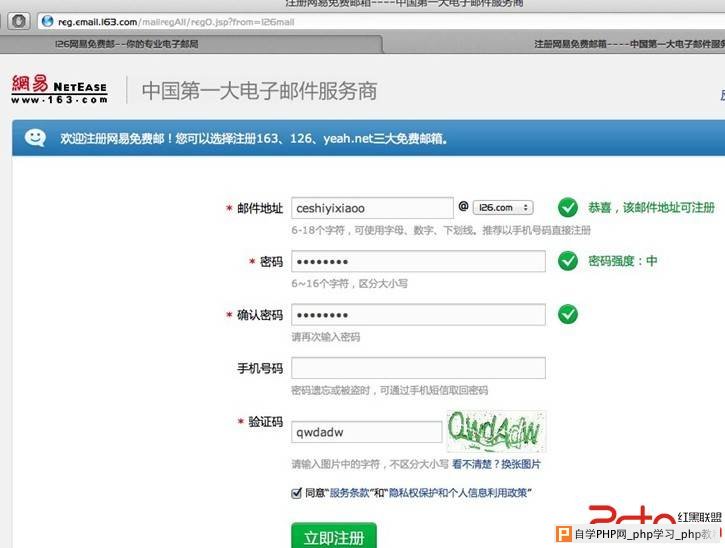Click 看不清楚？换张图片 link
This screenshot has height=548, width=725.
coord(496,464)
